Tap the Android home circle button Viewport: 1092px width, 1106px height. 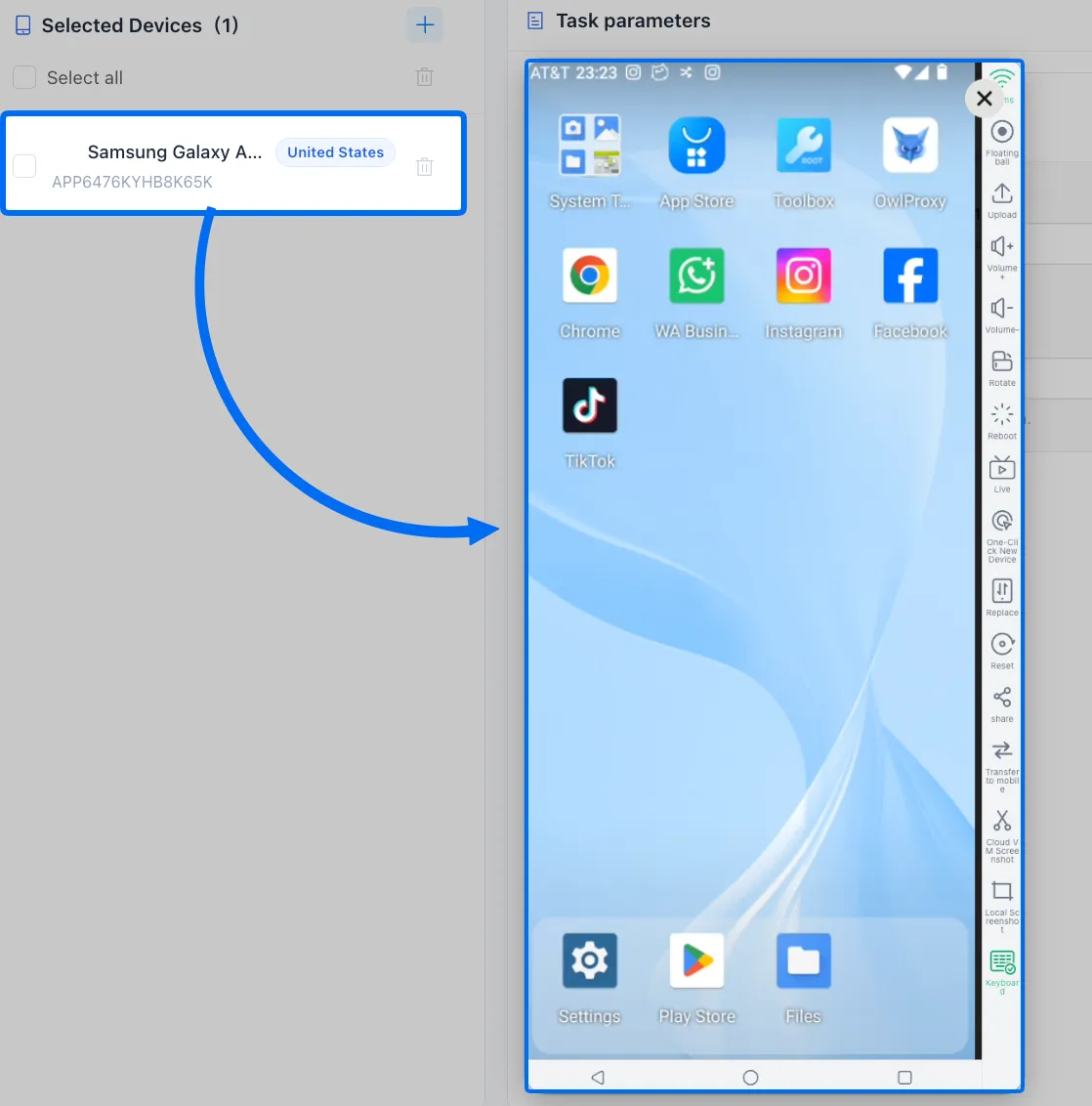[x=751, y=1077]
